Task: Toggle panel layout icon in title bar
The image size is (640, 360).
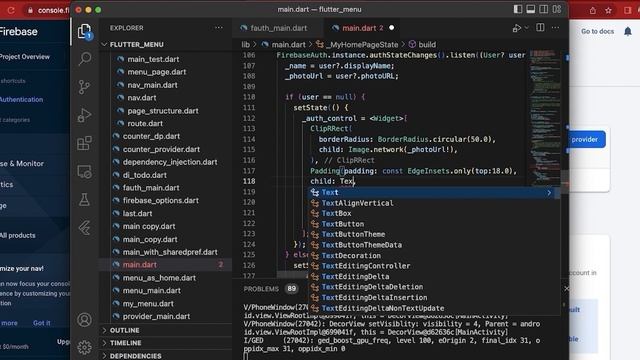Action: click(x=531, y=9)
